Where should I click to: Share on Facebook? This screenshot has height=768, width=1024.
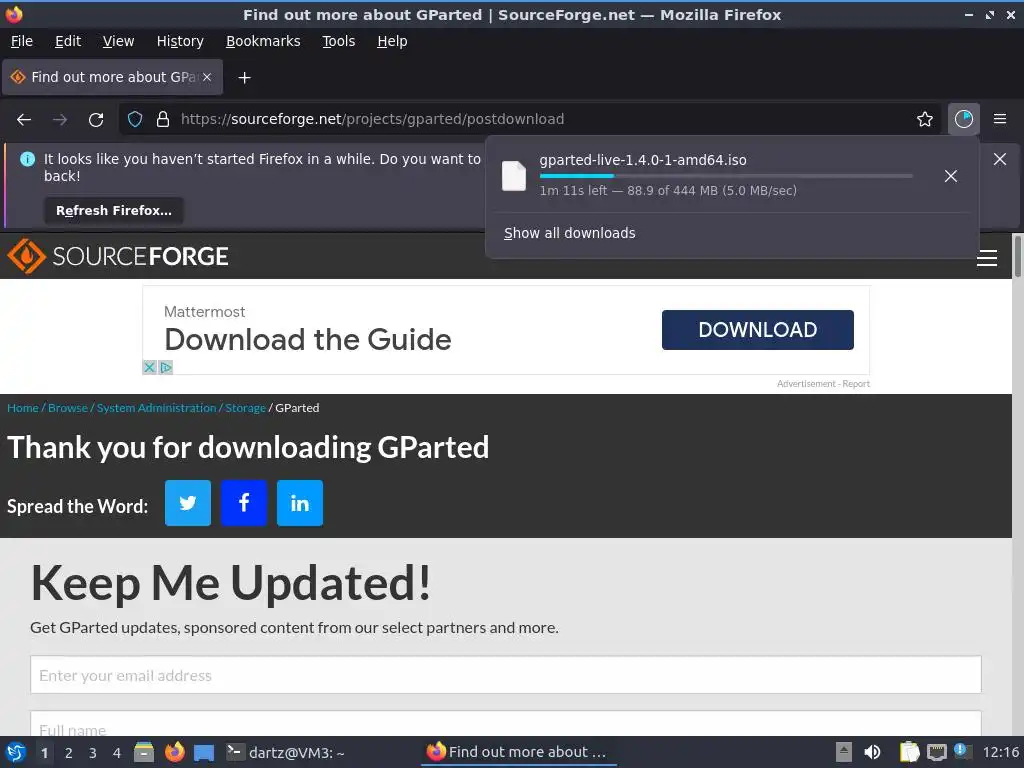click(244, 503)
